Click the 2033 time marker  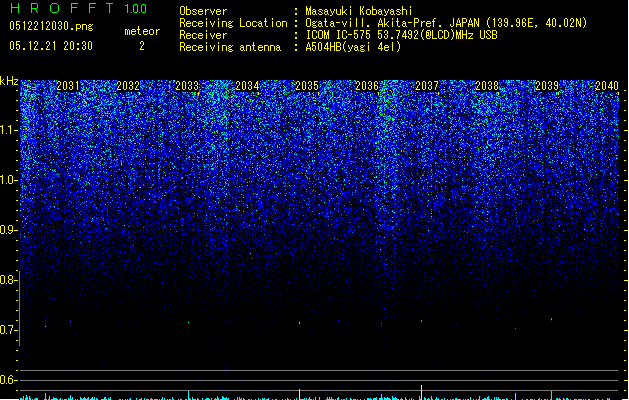(187, 86)
